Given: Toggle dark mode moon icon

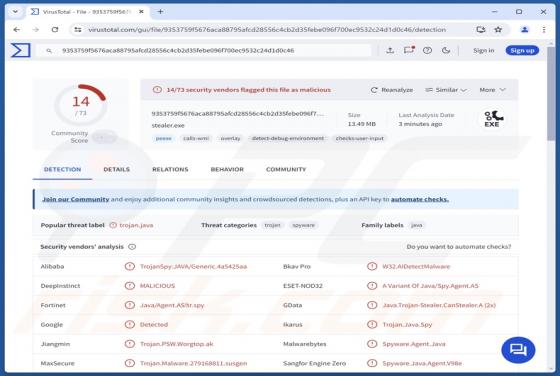Looking at the screenshot, I should (446, 50).
